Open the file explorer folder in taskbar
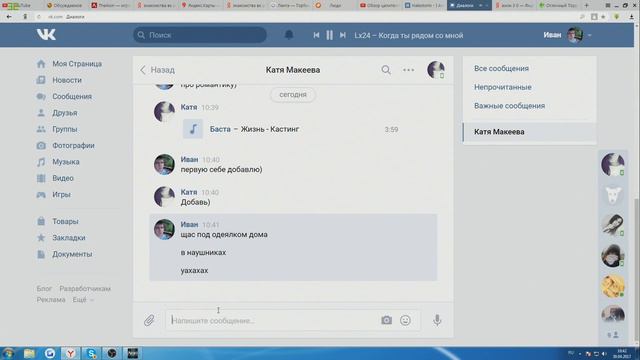 click(29, 353)
